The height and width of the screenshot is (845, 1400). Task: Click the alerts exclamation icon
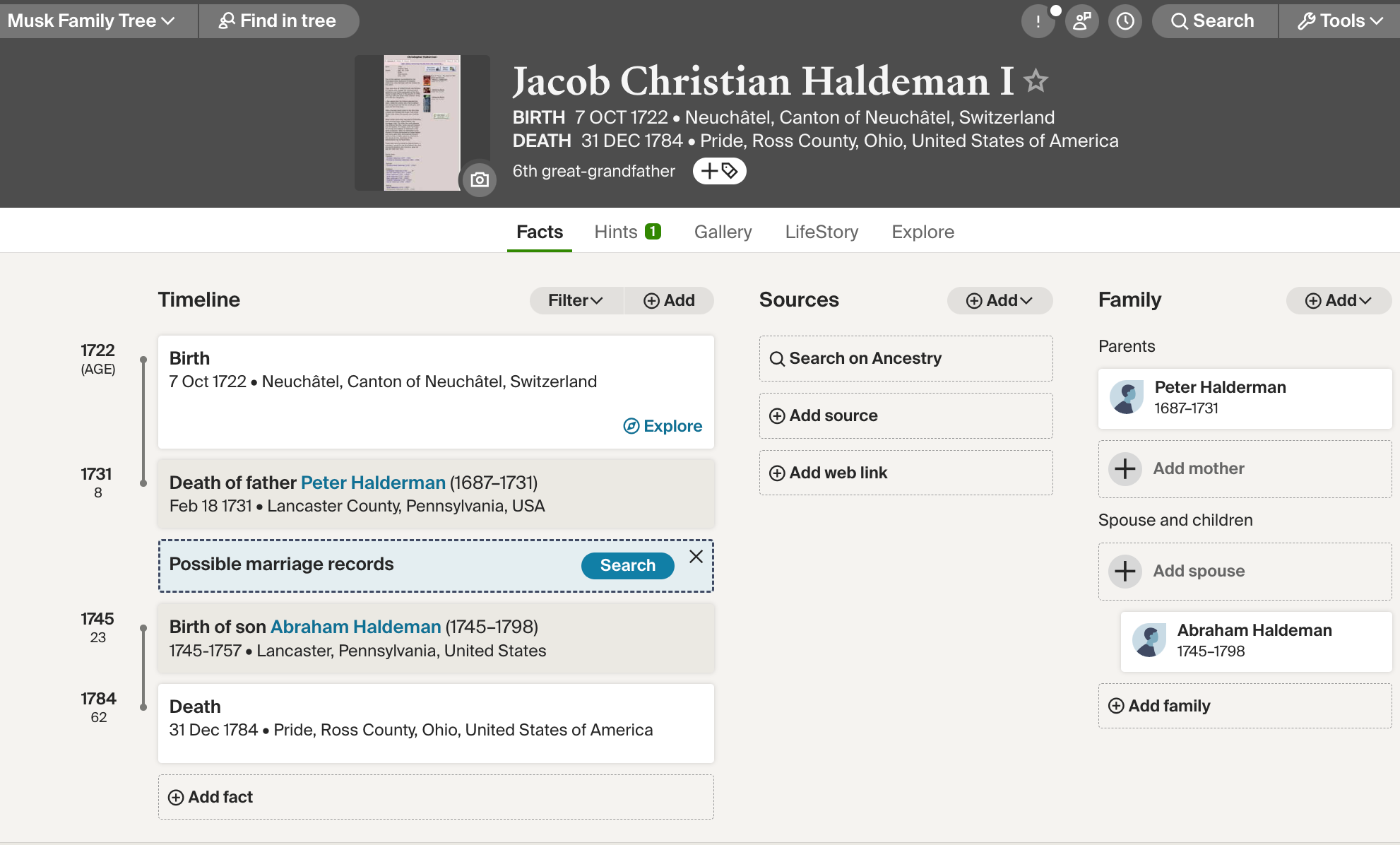pyautogui.click(x=1038, y=21)
